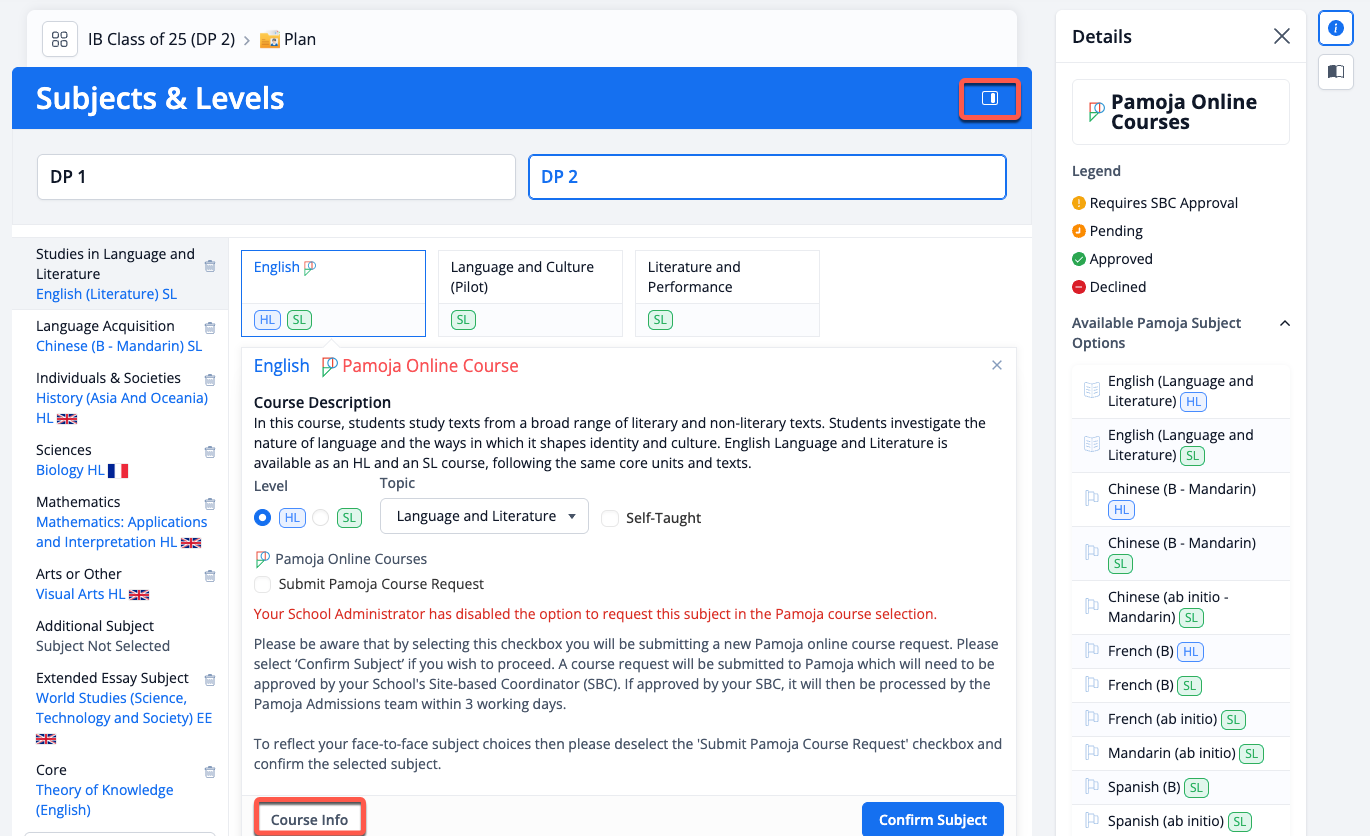Delete the Biology HL subject via trash icon
Viewport: 1370px width, 836px height.
pyautogui.click(x=210, y=452)
